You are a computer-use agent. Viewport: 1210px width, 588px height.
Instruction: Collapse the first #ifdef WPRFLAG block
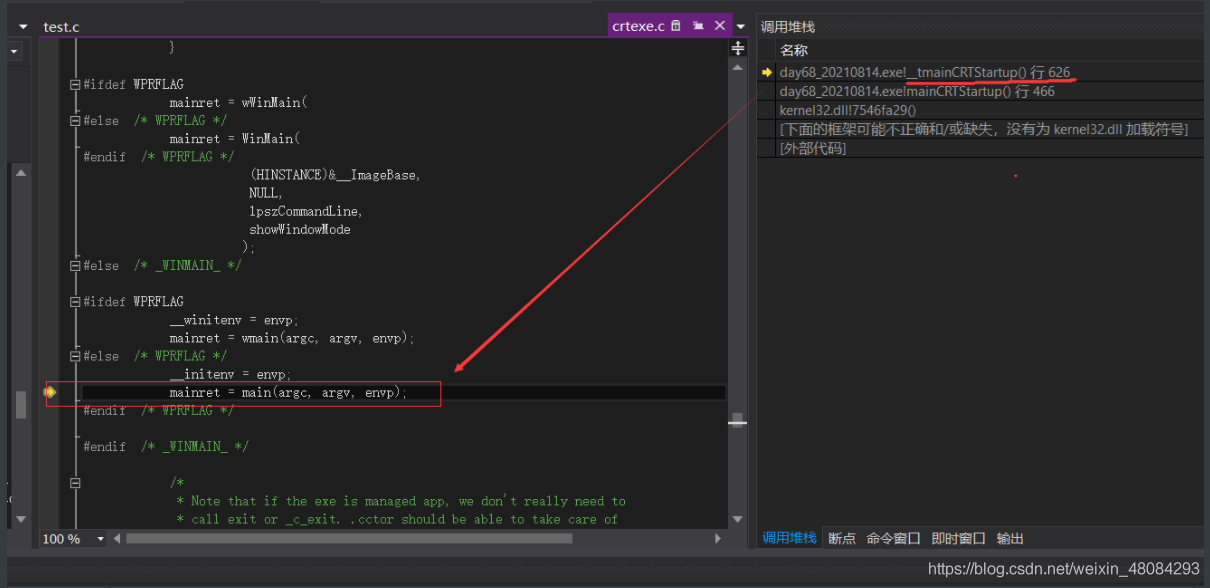75,85
